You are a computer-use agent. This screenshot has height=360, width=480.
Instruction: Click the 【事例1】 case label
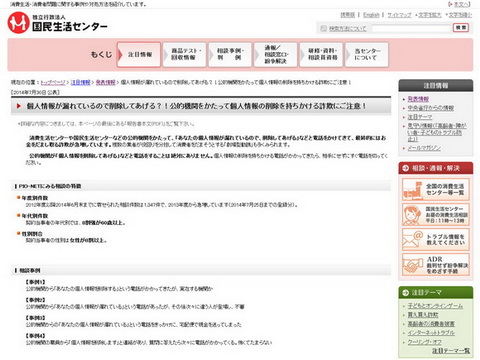35,282
